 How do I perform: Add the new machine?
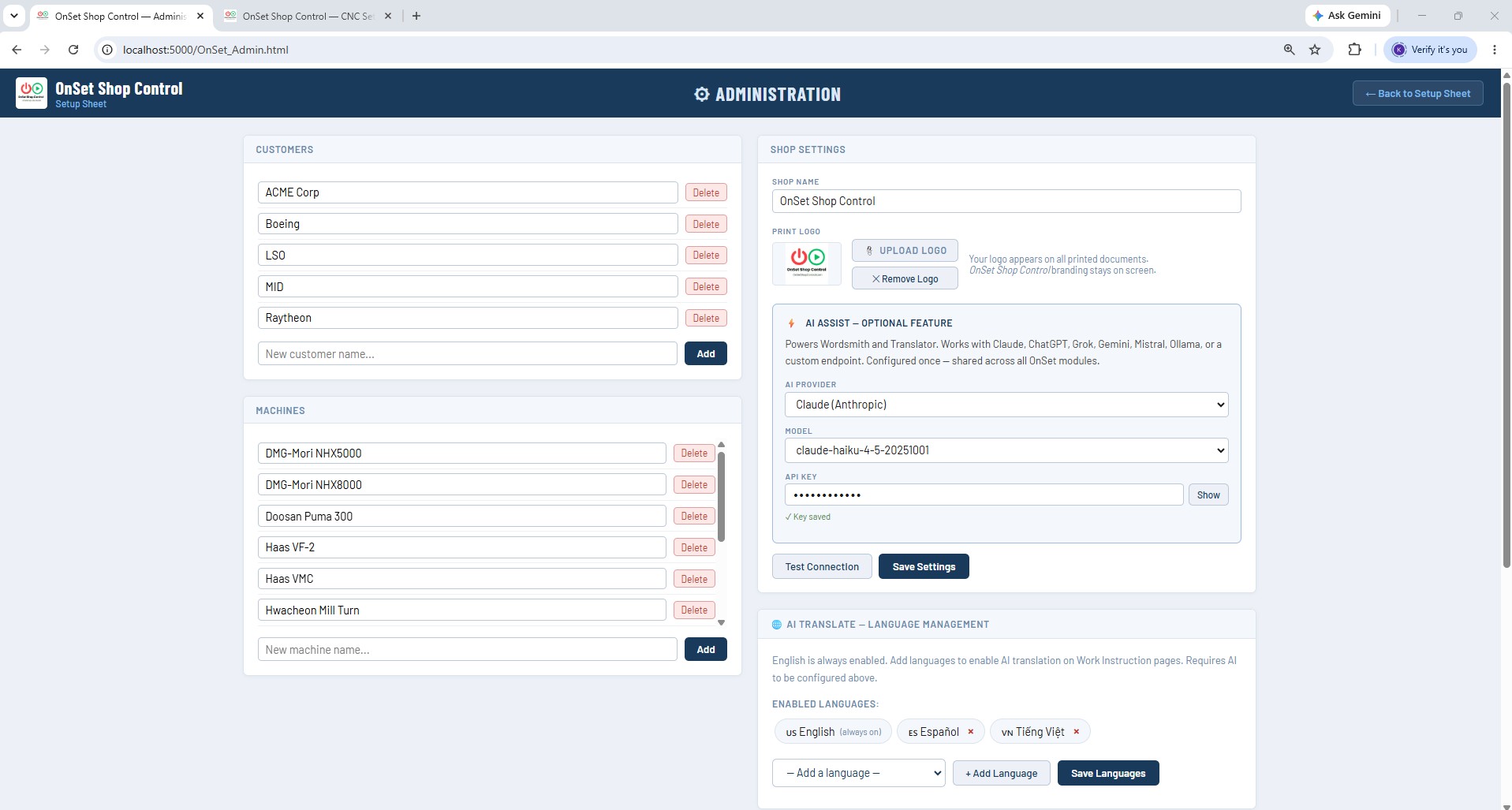click(x=706, y=649)
